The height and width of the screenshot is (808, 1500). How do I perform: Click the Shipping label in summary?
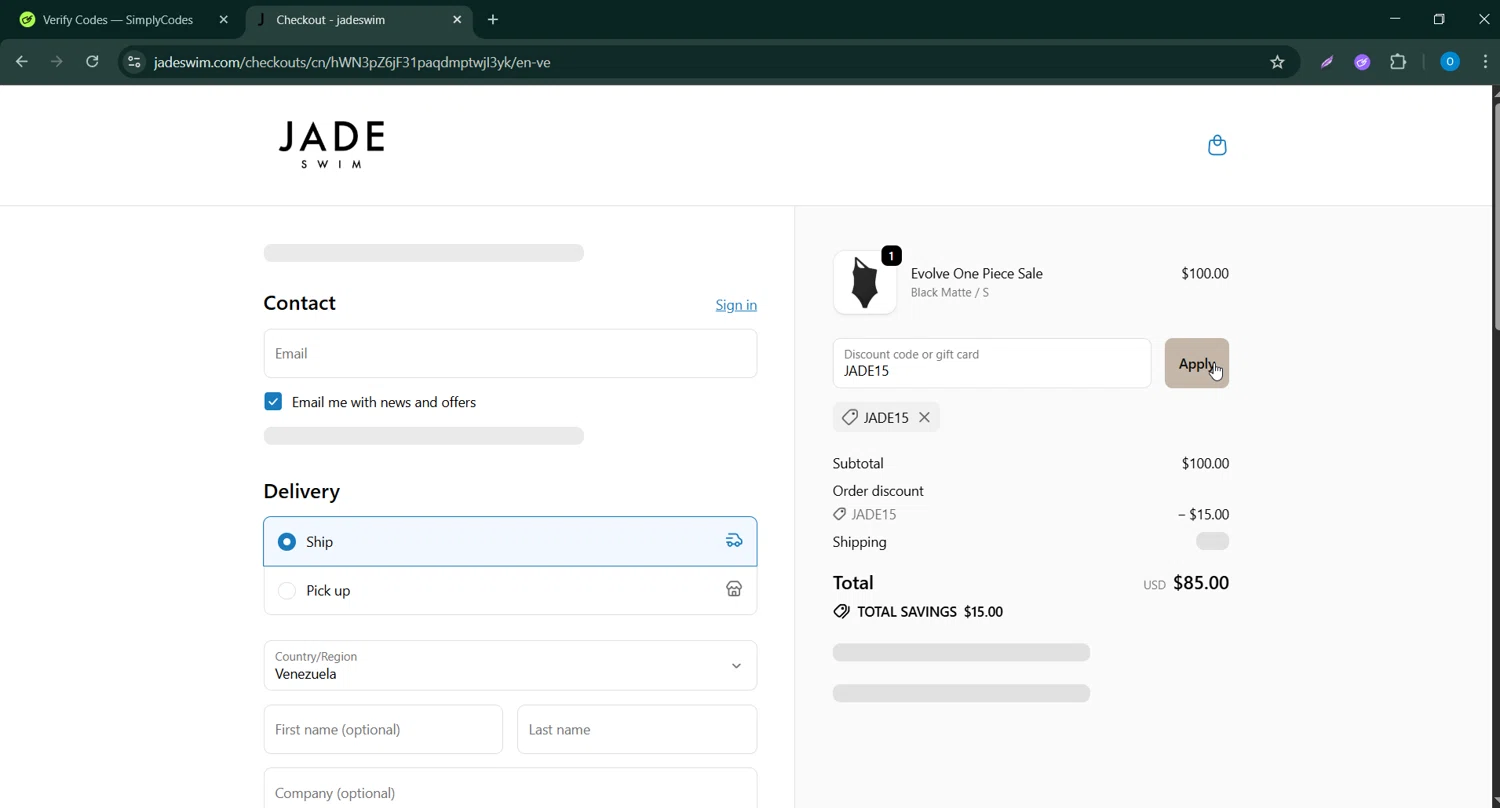[860, 542]
